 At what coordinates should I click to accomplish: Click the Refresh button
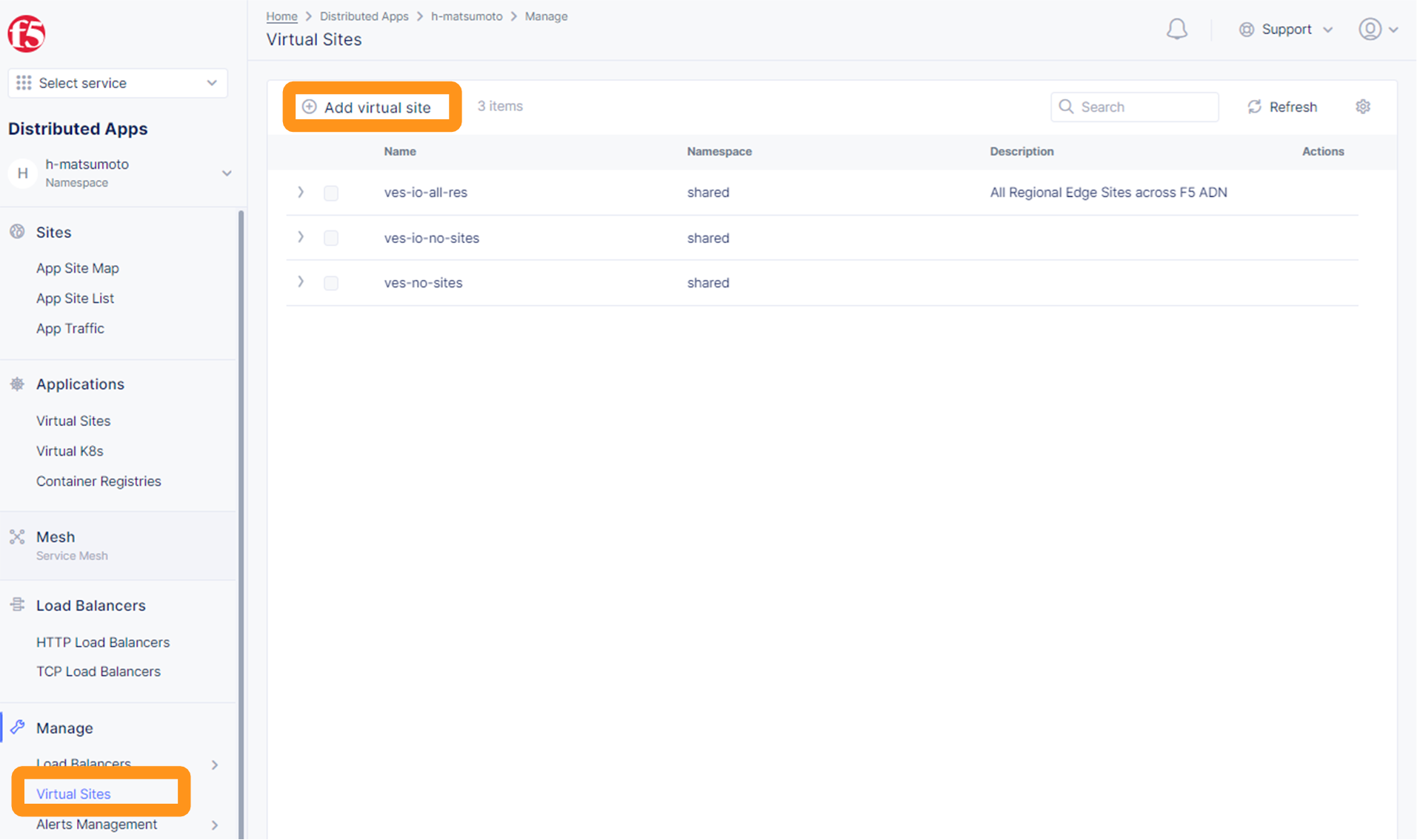[1282, 107]
